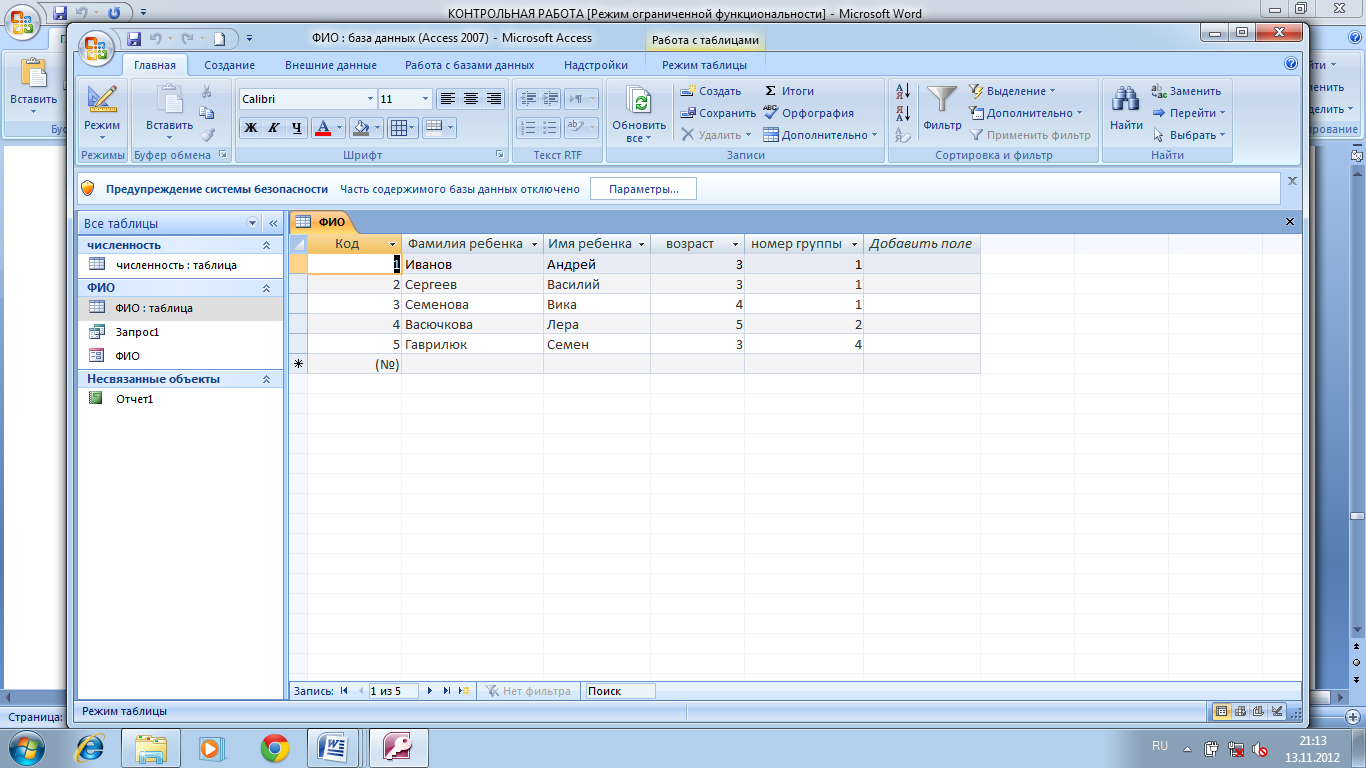This screenshot has height=768, width=1366.
Task: Open the Режим таблицы ribbon tab
Action: [704, 65]
